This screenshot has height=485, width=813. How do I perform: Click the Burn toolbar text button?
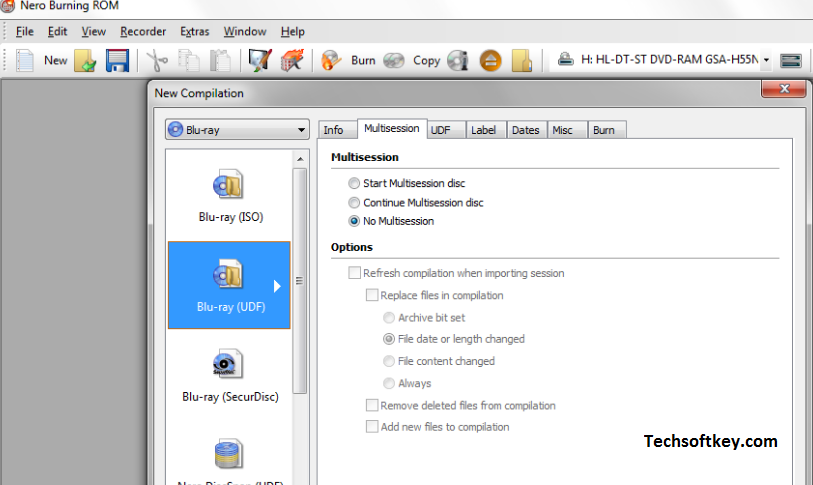click(x=363, y=61)
